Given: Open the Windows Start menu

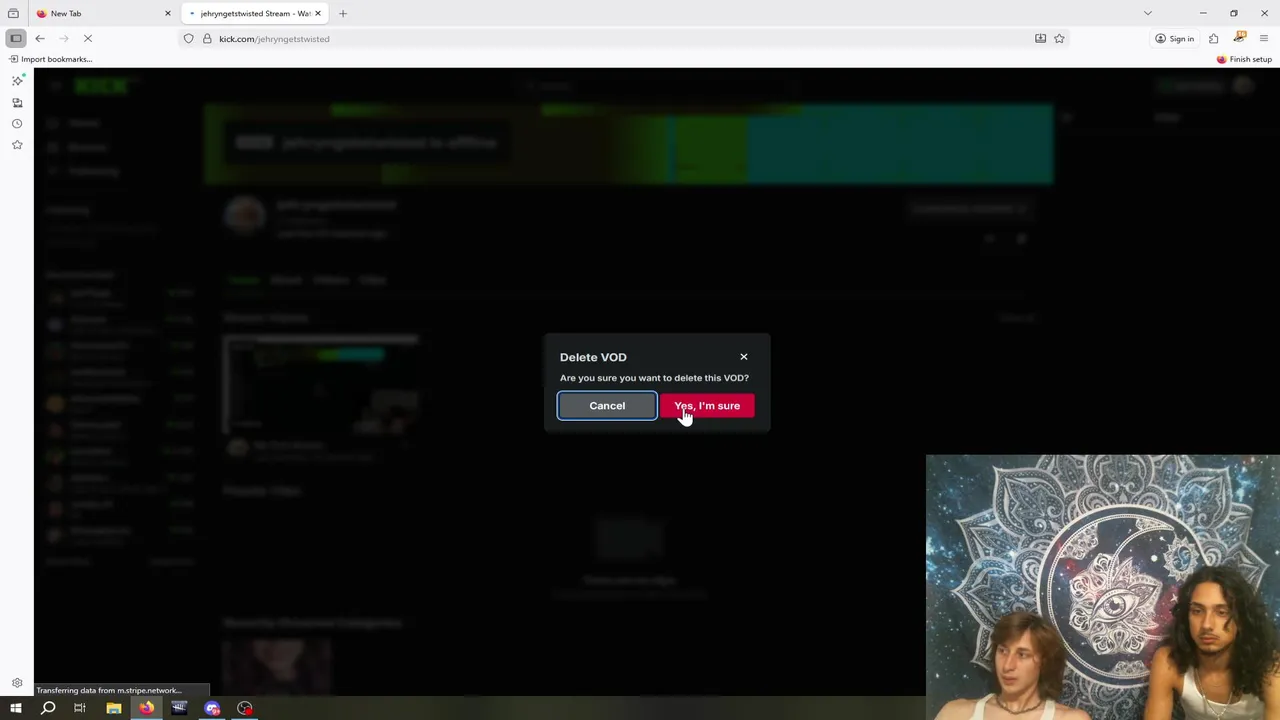Looking at the screenshot, I should [15, 708].
